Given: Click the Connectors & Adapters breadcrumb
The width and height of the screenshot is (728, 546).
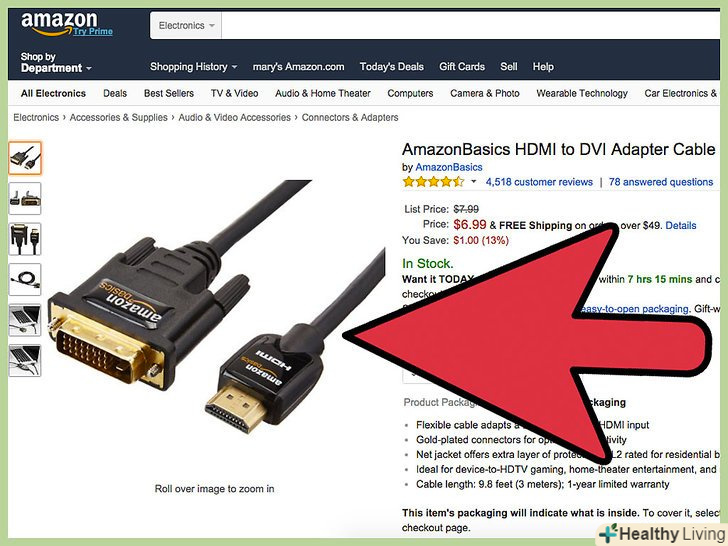Looking at the screenshot, I should pos(350,117).
